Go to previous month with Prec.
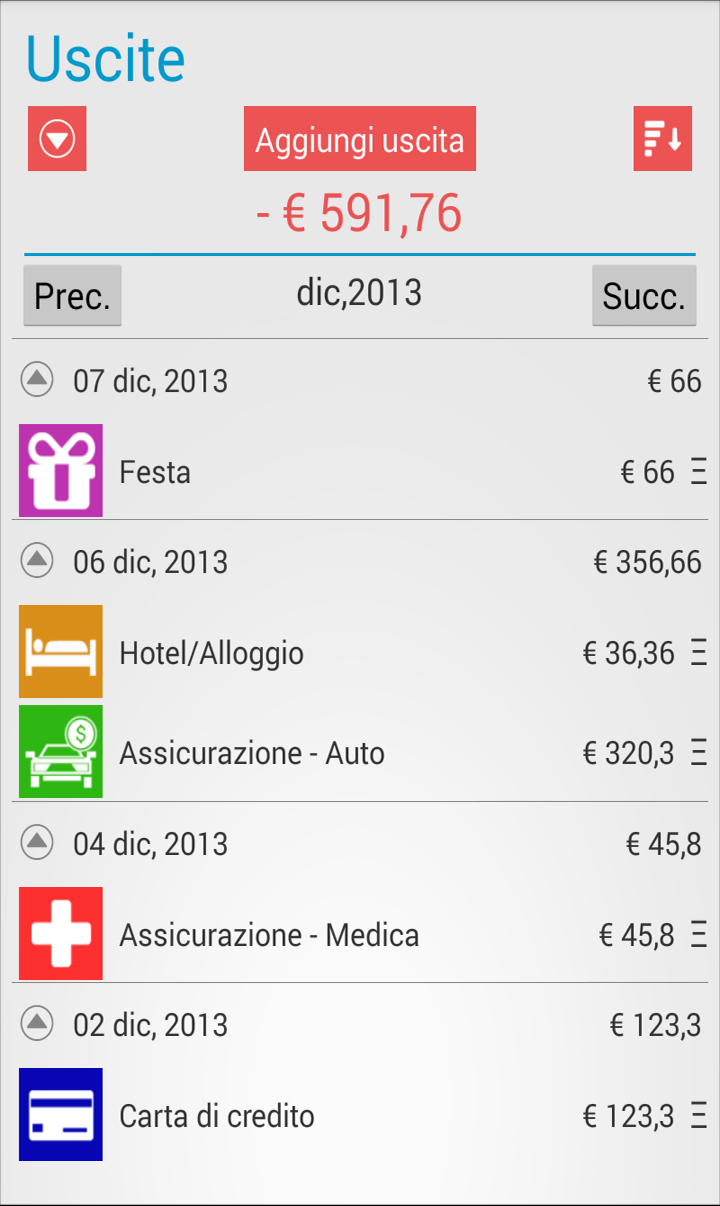Screen dimensions: 720x1206 click(72, 295)
